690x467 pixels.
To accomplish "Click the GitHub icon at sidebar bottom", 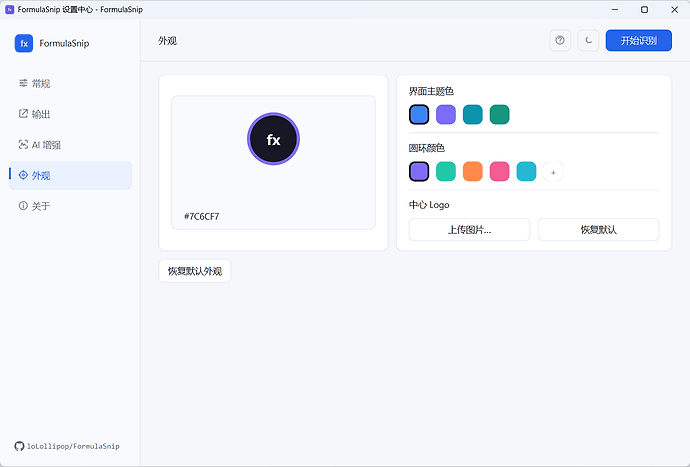I will click(x=19, y=446).
